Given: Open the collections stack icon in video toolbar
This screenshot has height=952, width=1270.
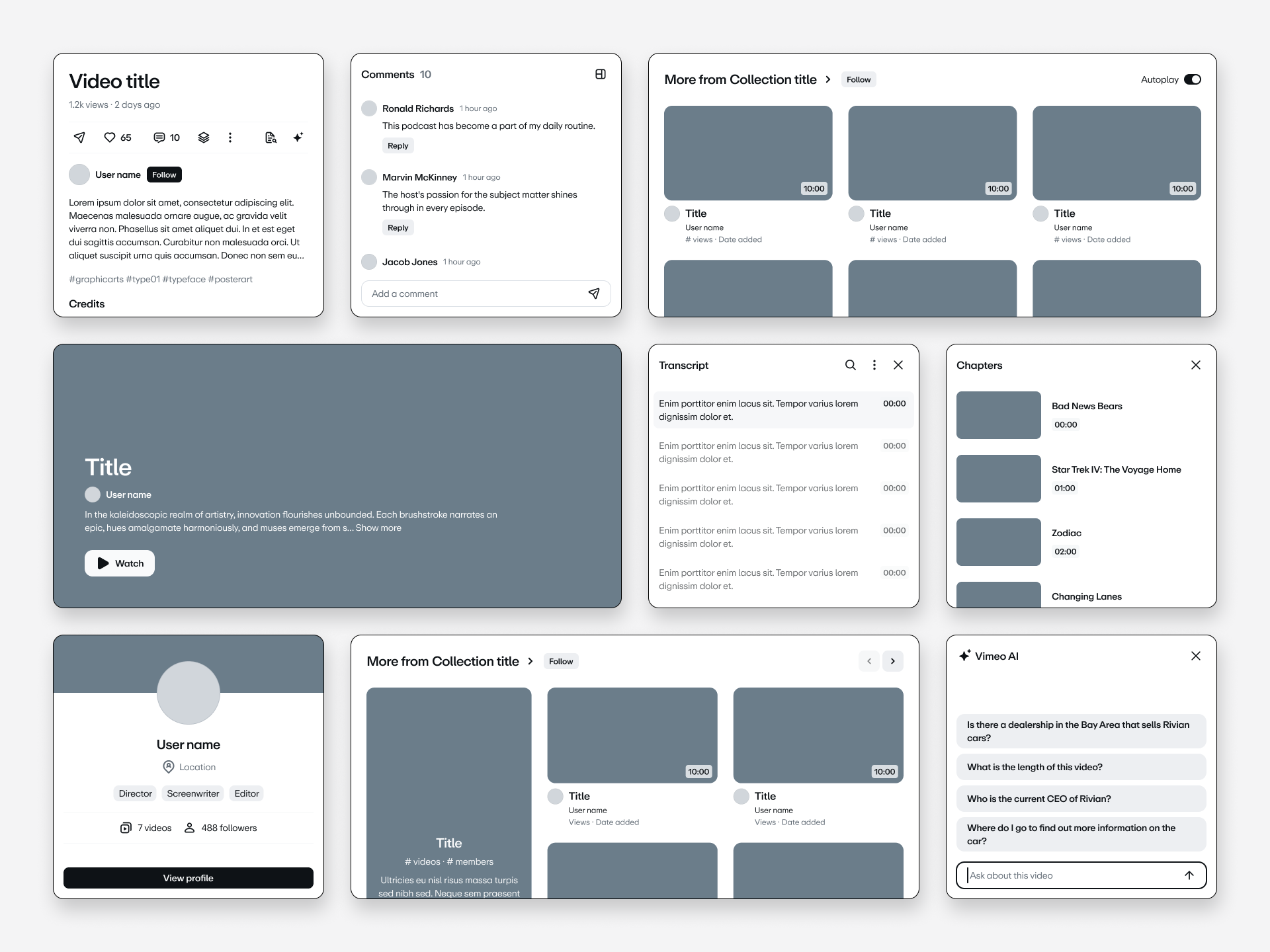Looking at the screenshot, I should coord(204,138).
